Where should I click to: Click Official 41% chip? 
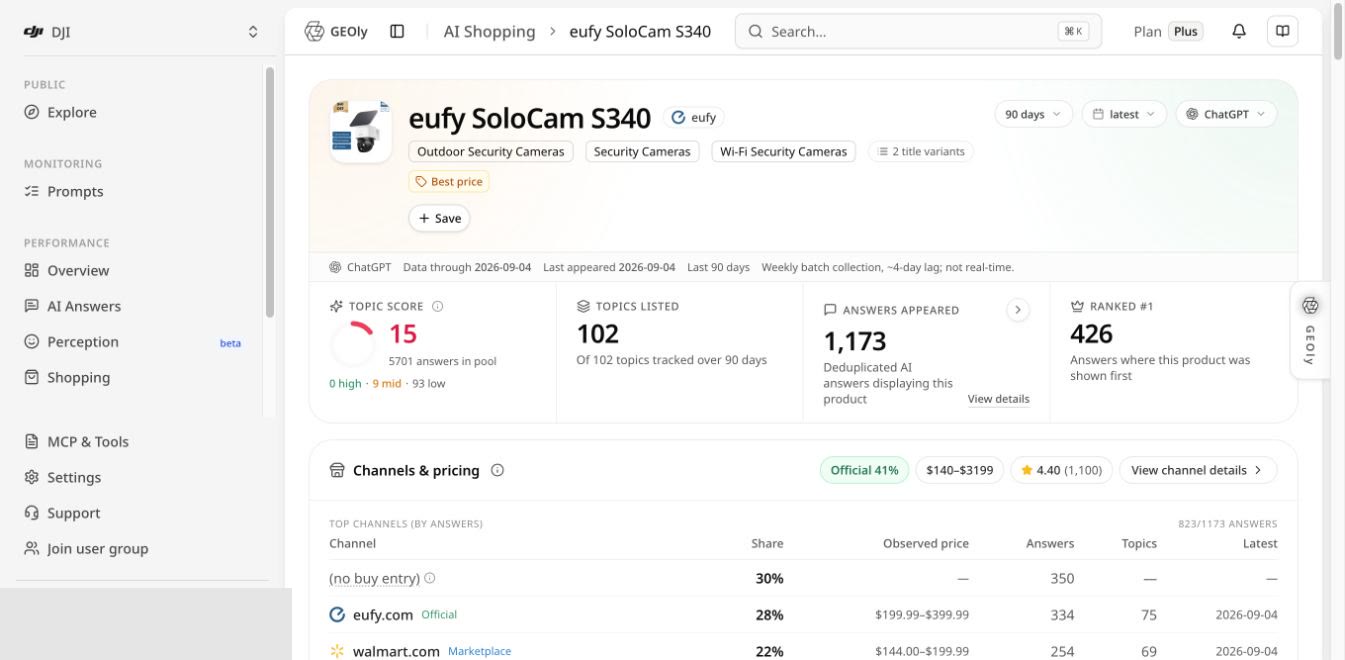coord(864,470)
